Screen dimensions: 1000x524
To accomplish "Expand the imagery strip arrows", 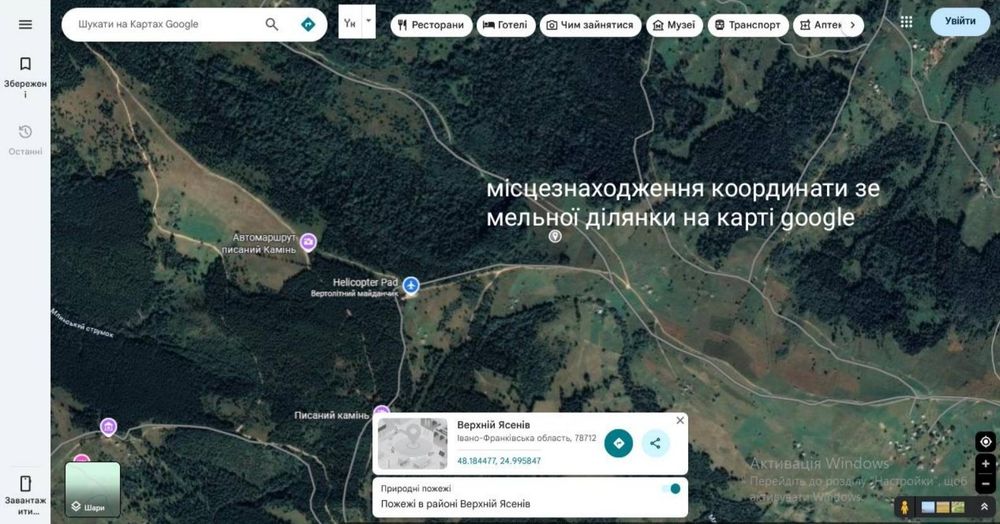I will click(x=984, y=507).
